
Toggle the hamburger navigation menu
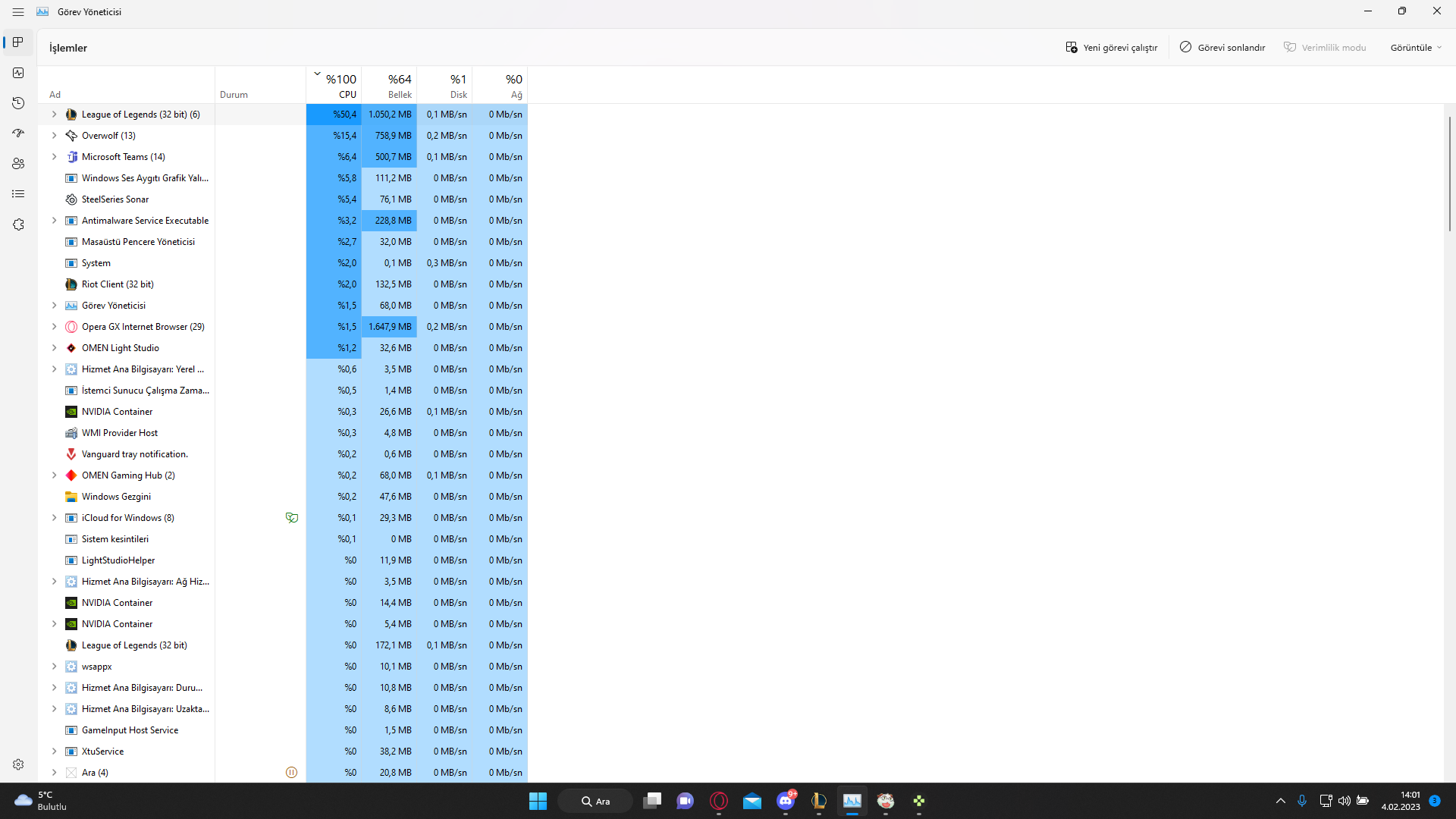(x=18, y=12)
